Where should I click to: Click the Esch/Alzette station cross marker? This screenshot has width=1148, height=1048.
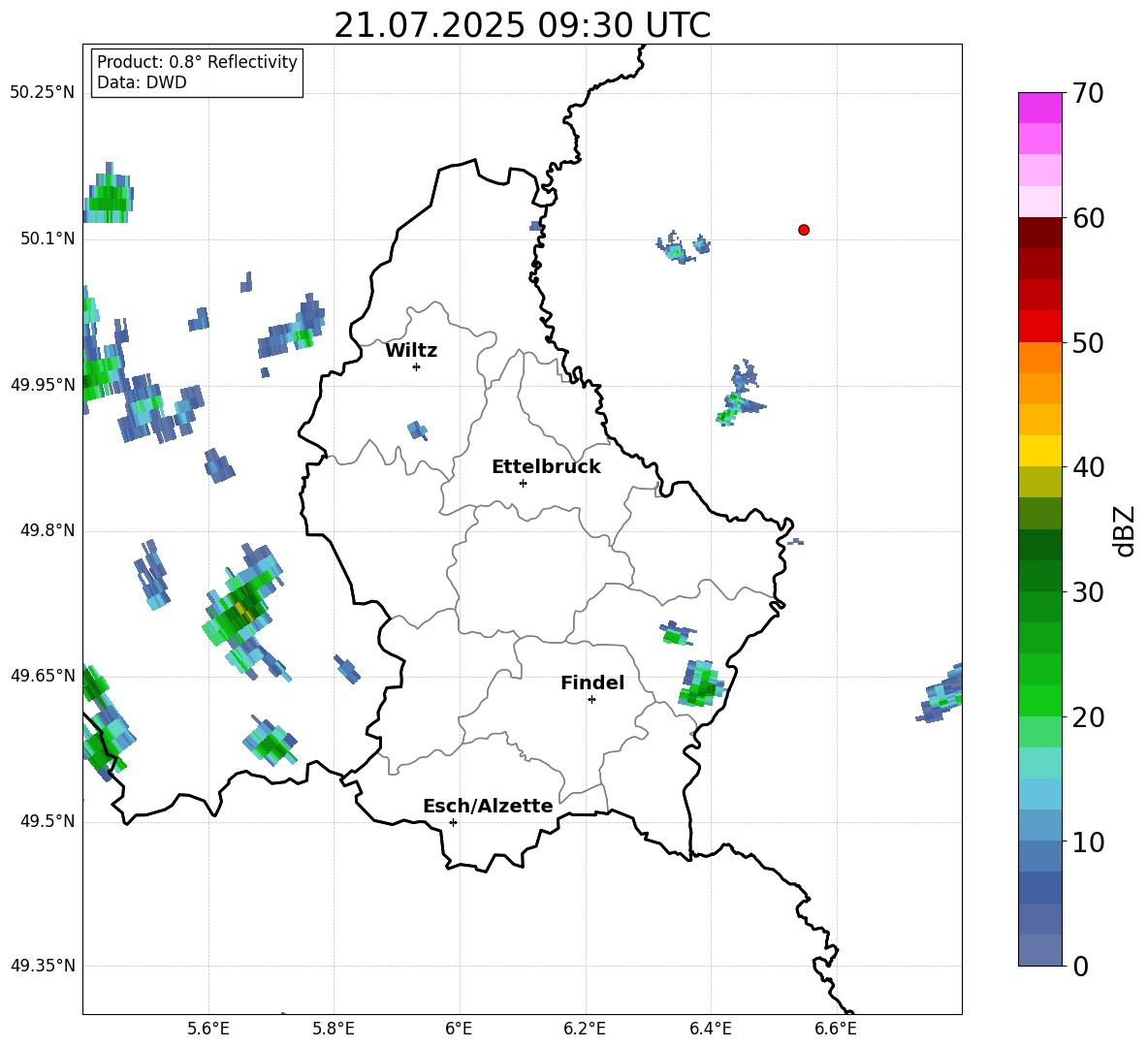453,822
